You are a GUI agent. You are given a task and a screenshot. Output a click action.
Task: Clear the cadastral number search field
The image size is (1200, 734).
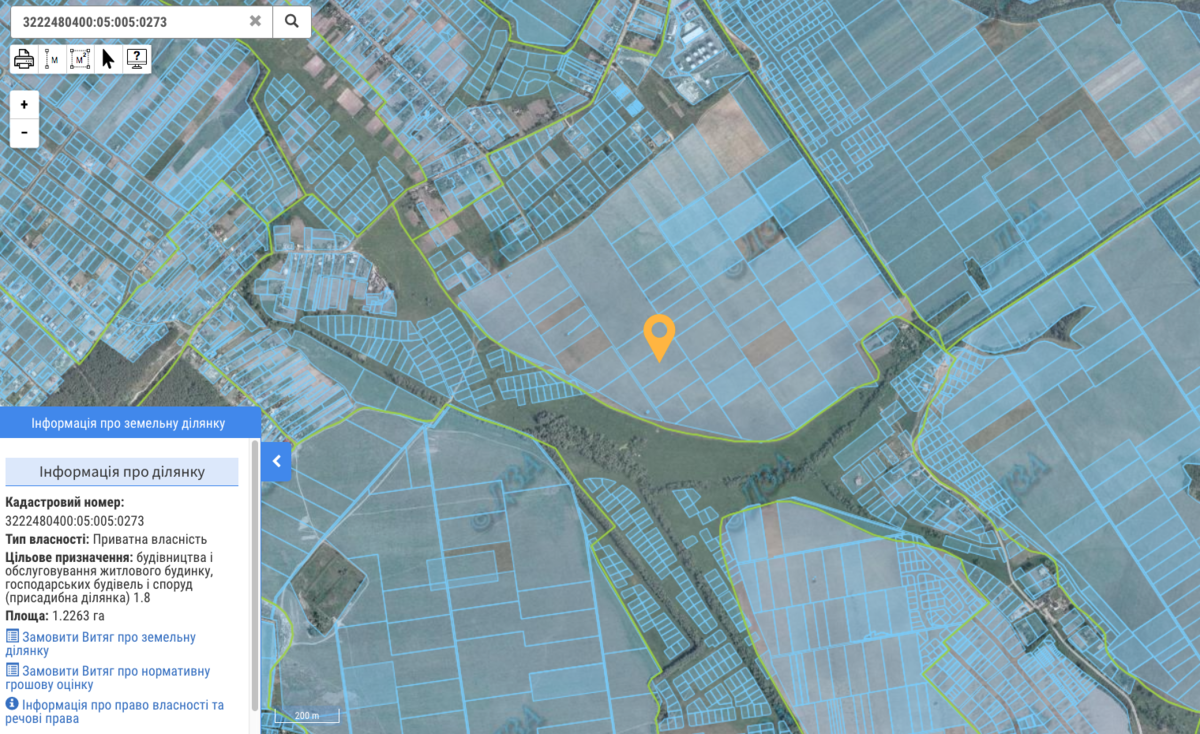(256, 21)
